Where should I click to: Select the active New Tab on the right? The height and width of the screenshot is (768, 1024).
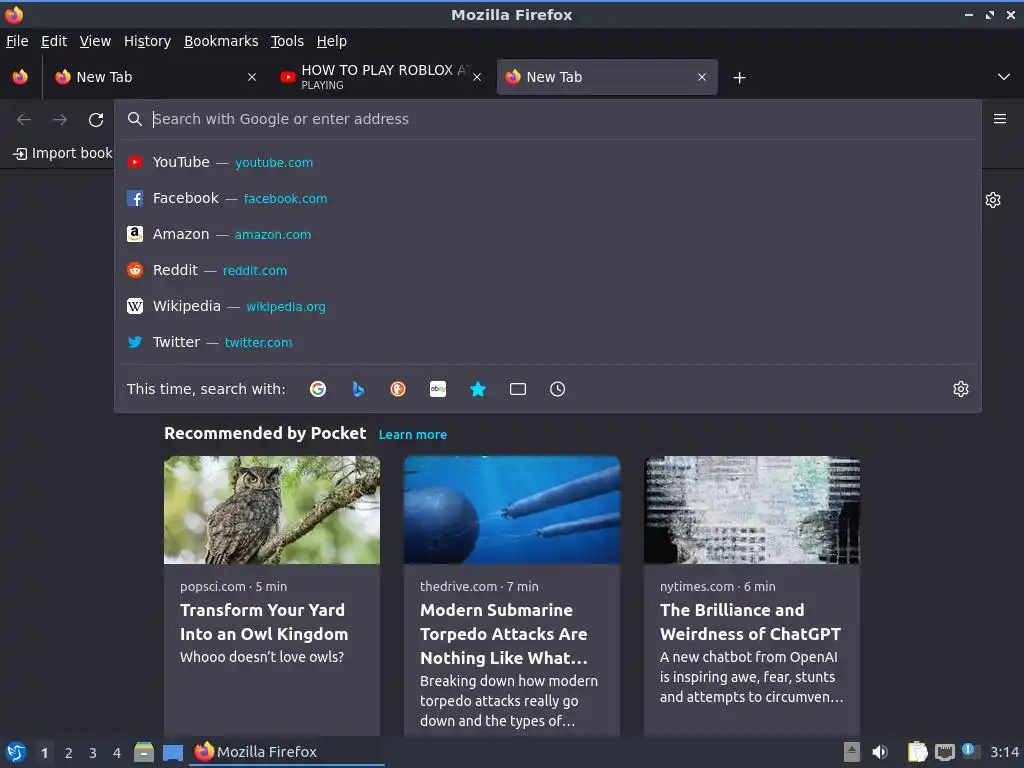tap(607, 77)
